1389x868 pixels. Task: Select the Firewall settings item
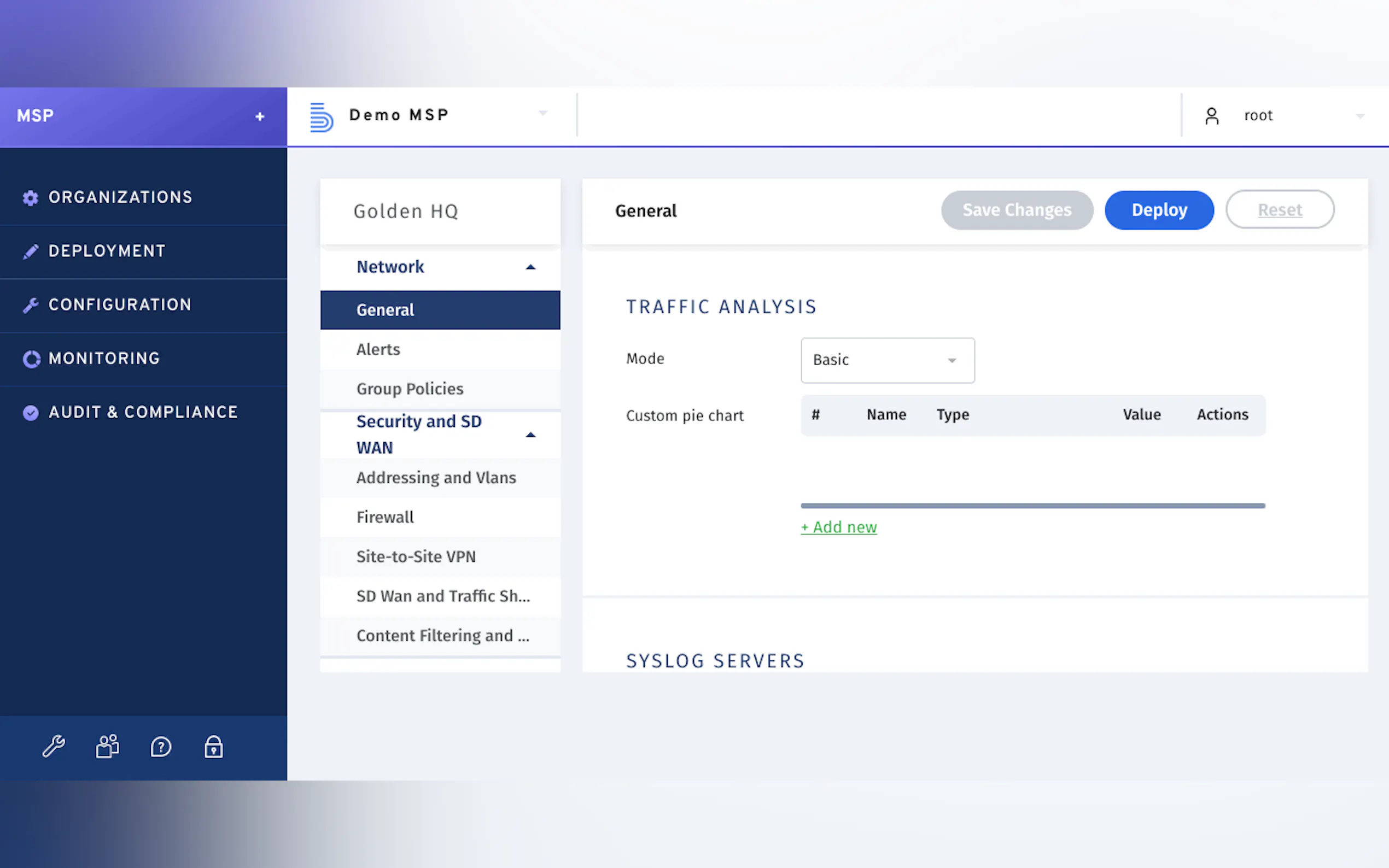pyautogui.click(x=385, y=517)
